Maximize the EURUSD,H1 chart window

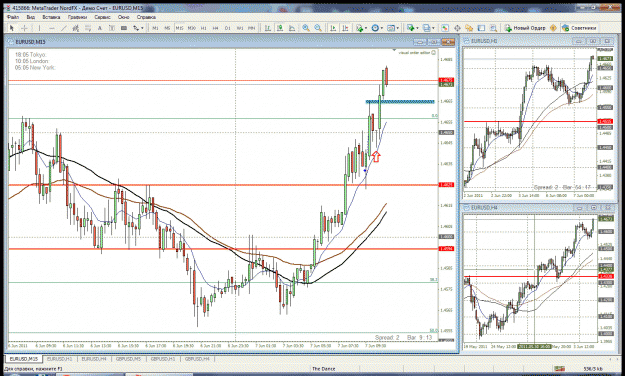pos(593,41)
